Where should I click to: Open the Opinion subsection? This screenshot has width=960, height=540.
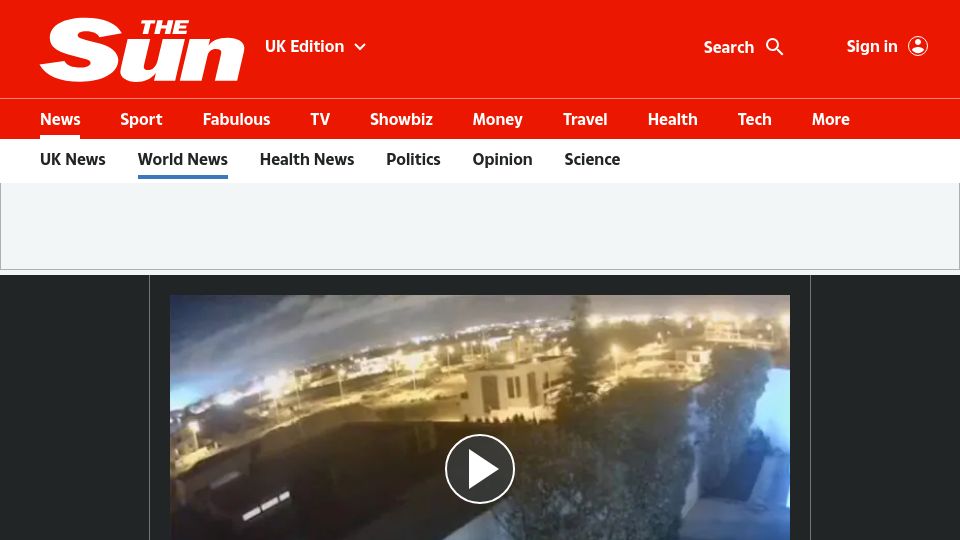click(x=502, y=159)
